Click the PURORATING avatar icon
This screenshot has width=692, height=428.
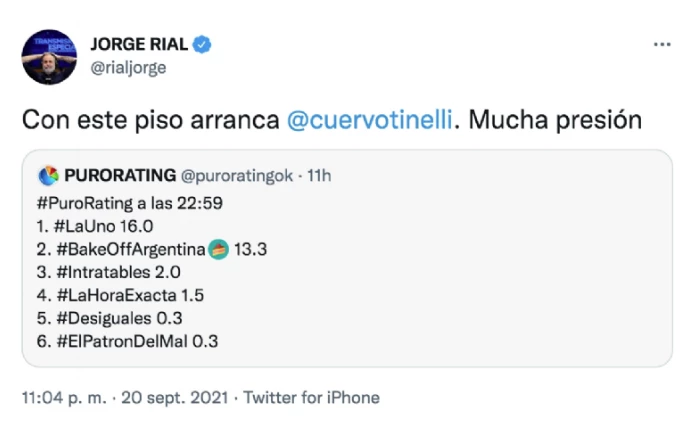(x=48, y=176)
